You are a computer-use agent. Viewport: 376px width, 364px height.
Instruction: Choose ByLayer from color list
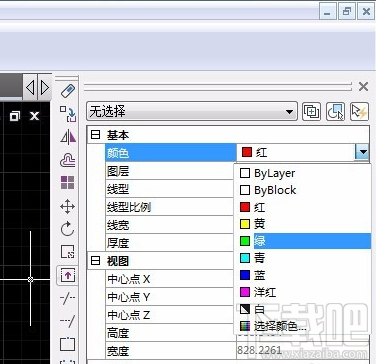pyautogui.click(x=302, y=173)
